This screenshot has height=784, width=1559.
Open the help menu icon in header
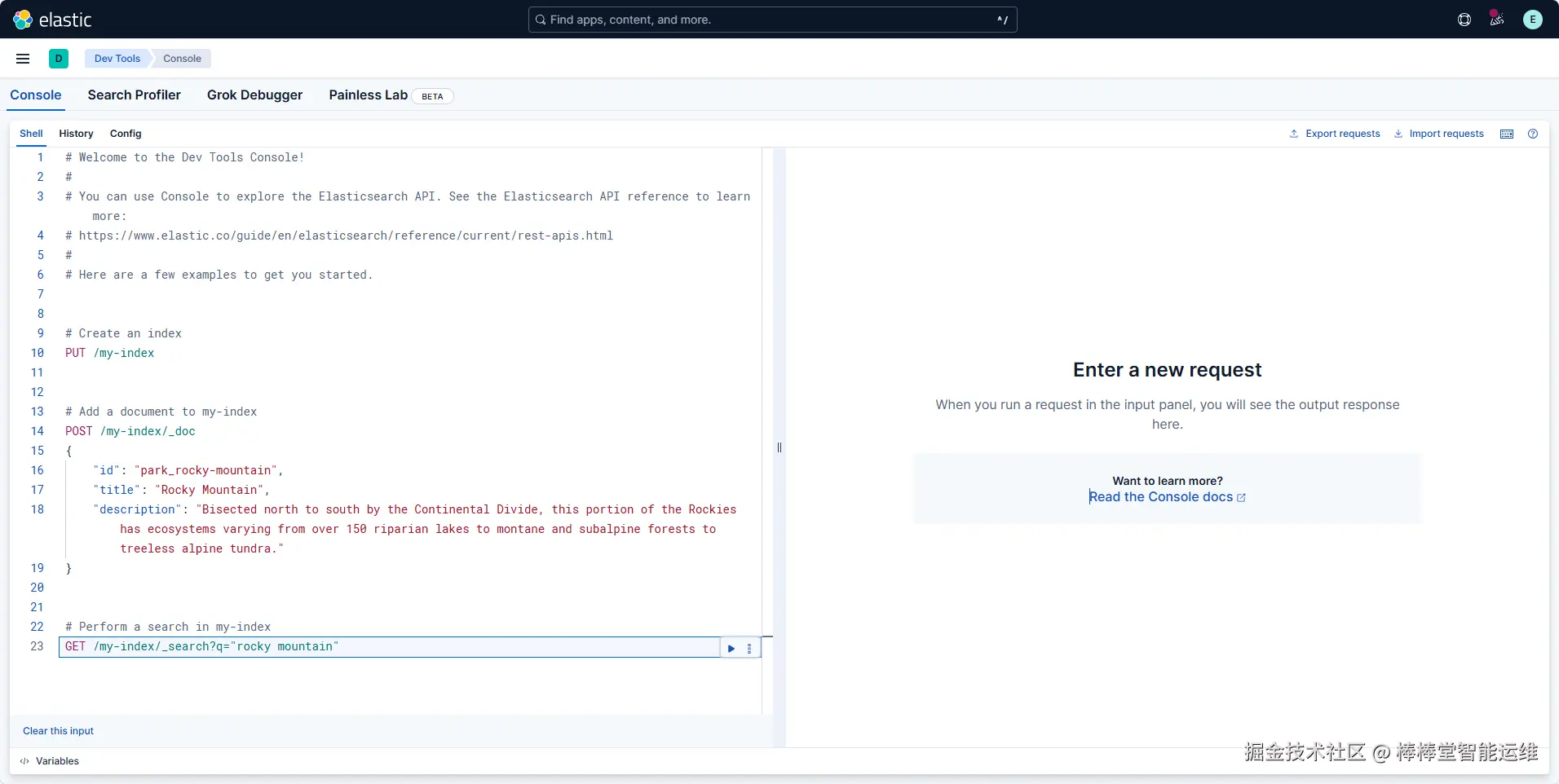[1464, 20]
